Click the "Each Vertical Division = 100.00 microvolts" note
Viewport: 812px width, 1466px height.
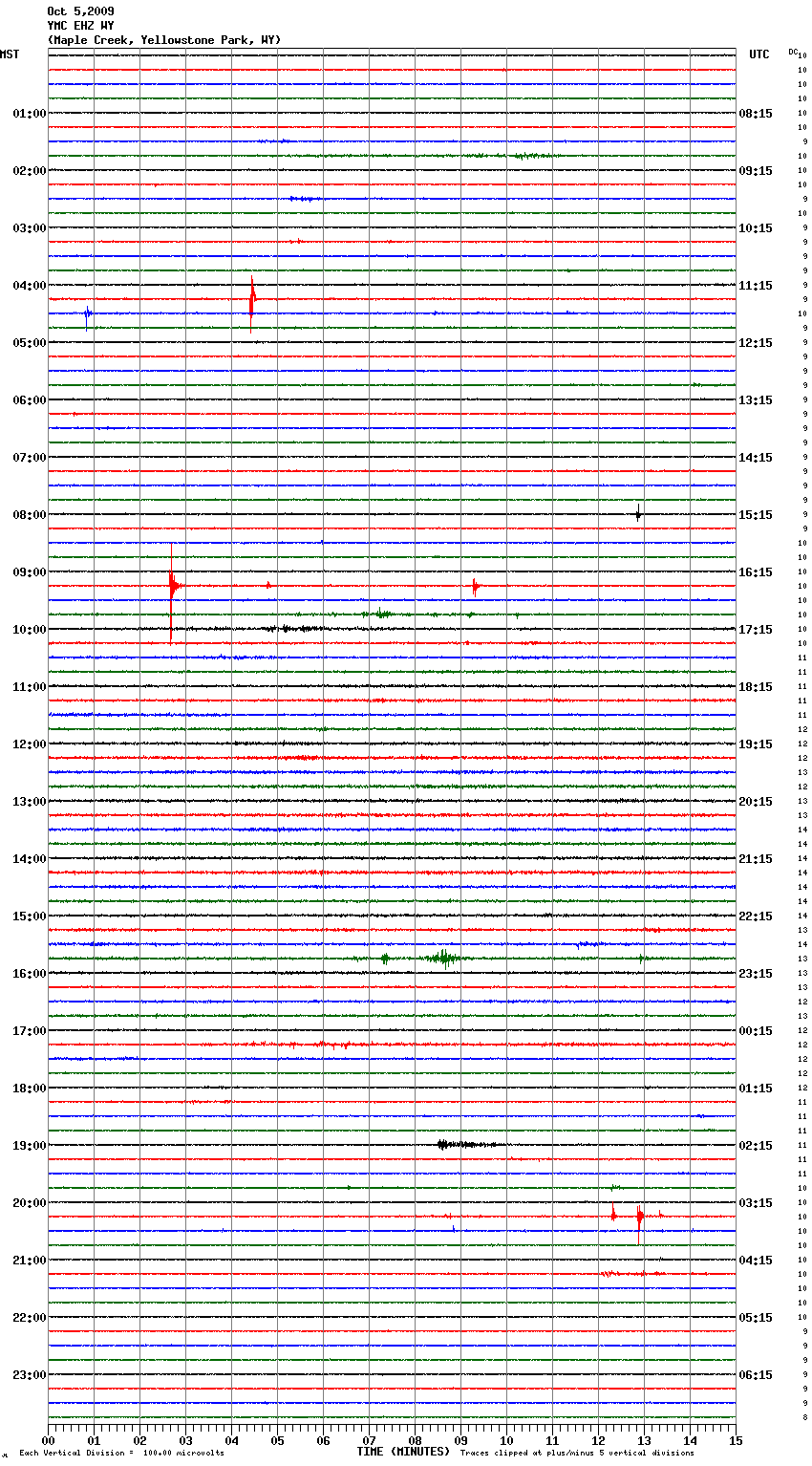121,1454
